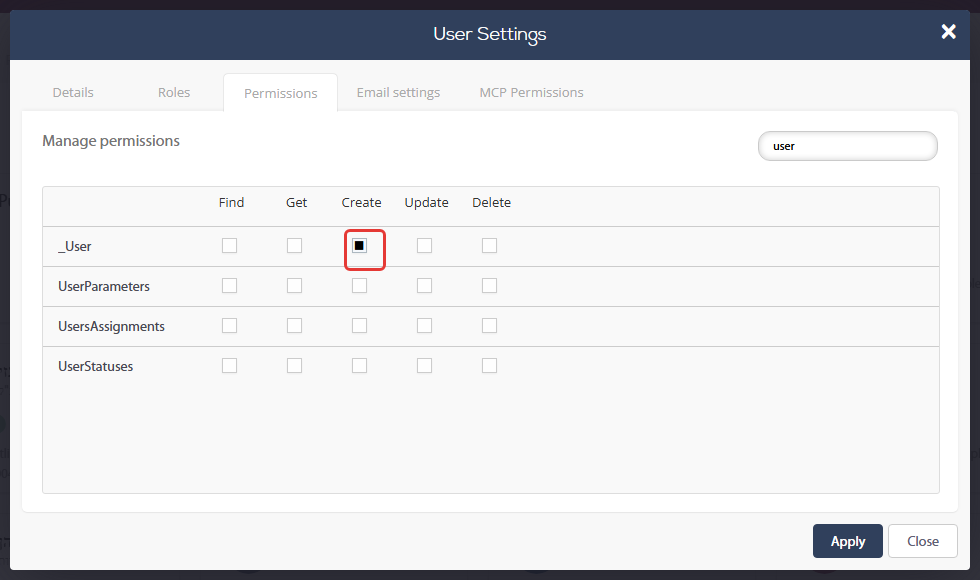
Task: Check Delete for UserParameters
Action: [489, 286]
